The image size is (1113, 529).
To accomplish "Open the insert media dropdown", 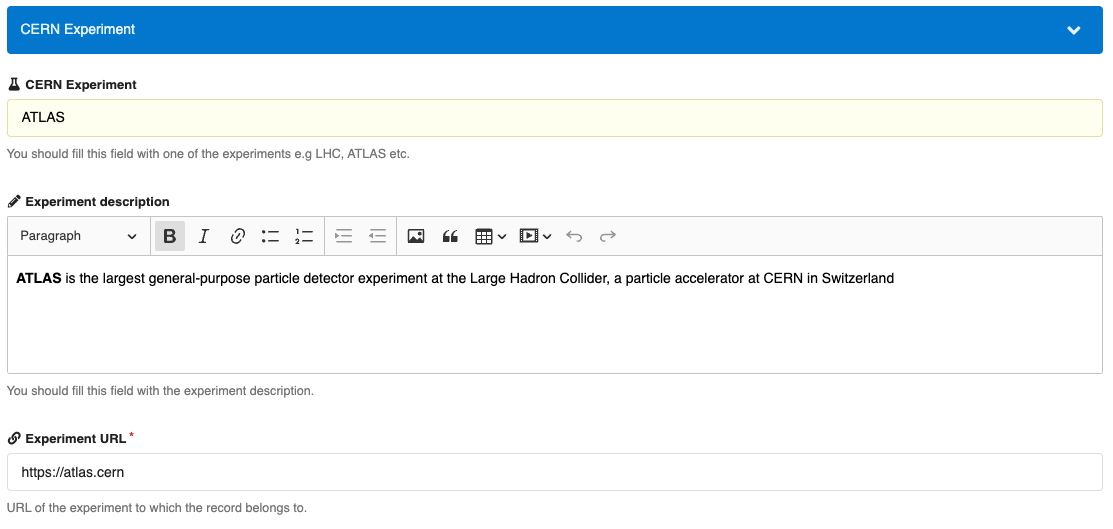I will 535,236.
